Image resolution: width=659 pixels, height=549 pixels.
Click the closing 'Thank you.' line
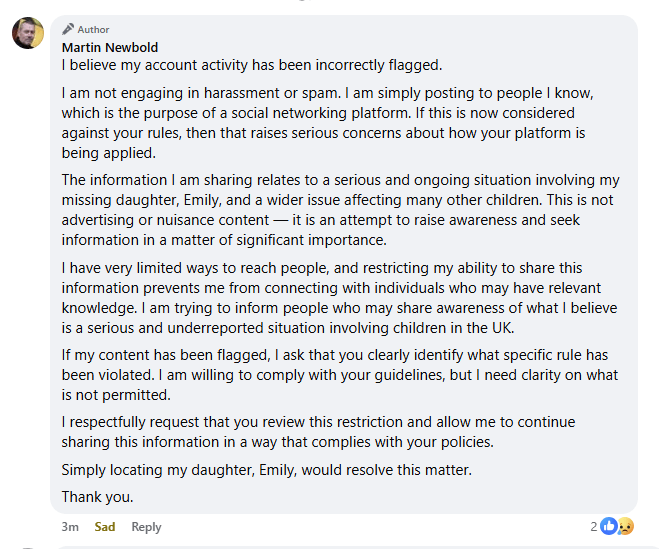coord(97,497)
